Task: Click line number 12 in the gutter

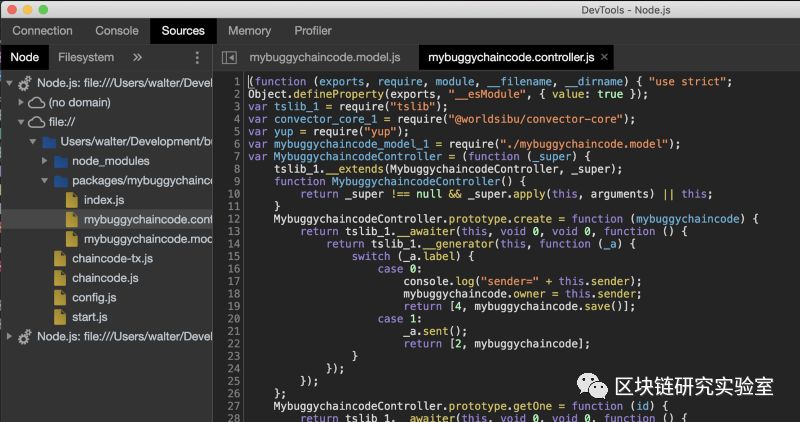Action: tap(234, 219)
